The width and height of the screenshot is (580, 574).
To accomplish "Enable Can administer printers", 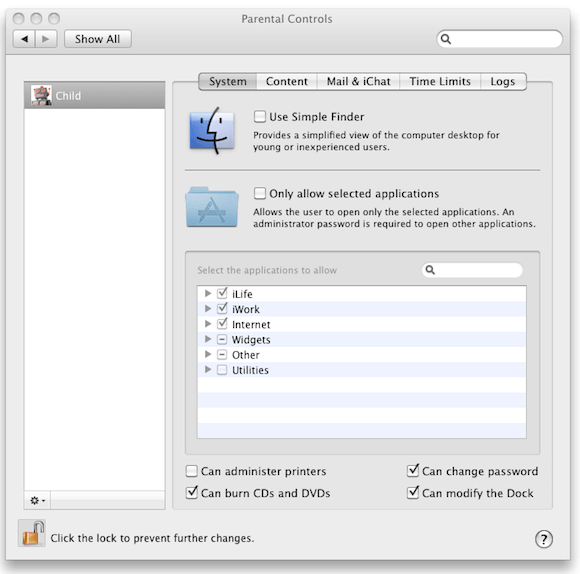I will 192,471.
